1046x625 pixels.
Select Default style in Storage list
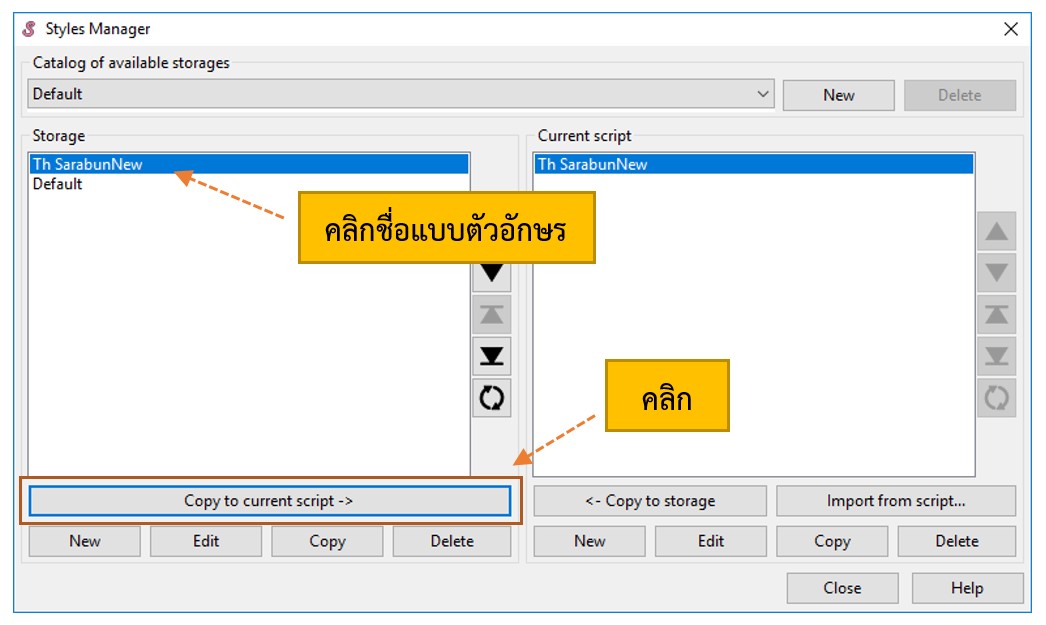click(x=58, y=184)
